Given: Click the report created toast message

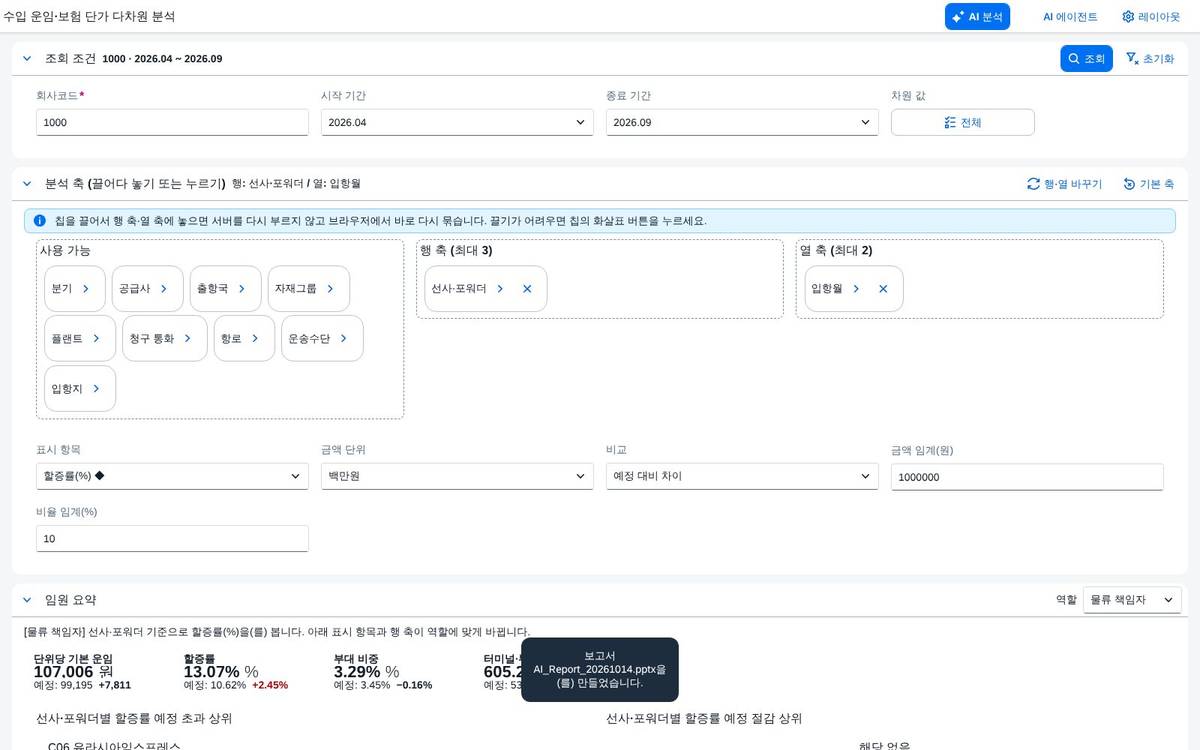Looking at the screenshot, I should 600,669.
